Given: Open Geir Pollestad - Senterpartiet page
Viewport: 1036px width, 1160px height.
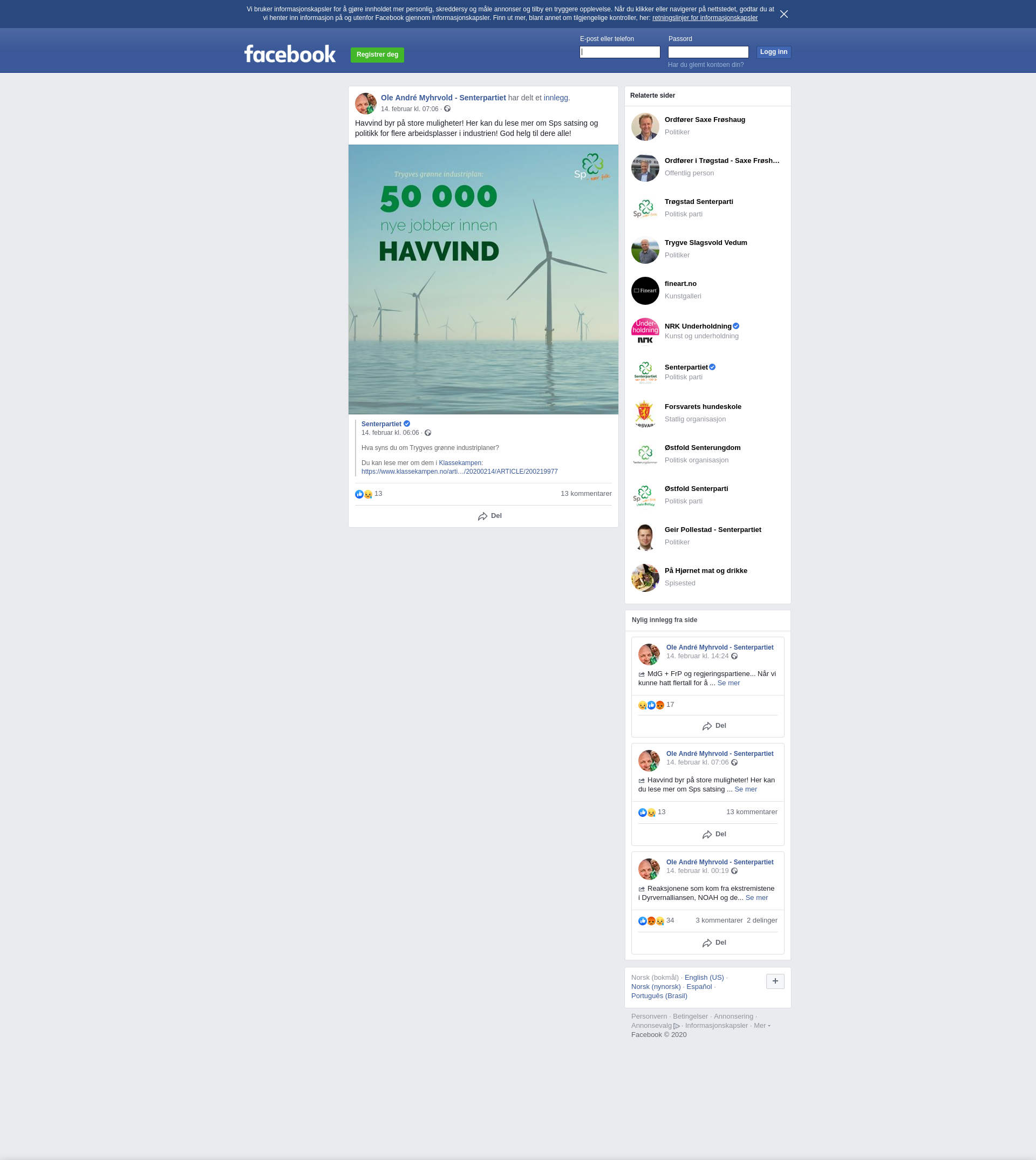Looking at the screenshot, I should [x=712, y=529].
